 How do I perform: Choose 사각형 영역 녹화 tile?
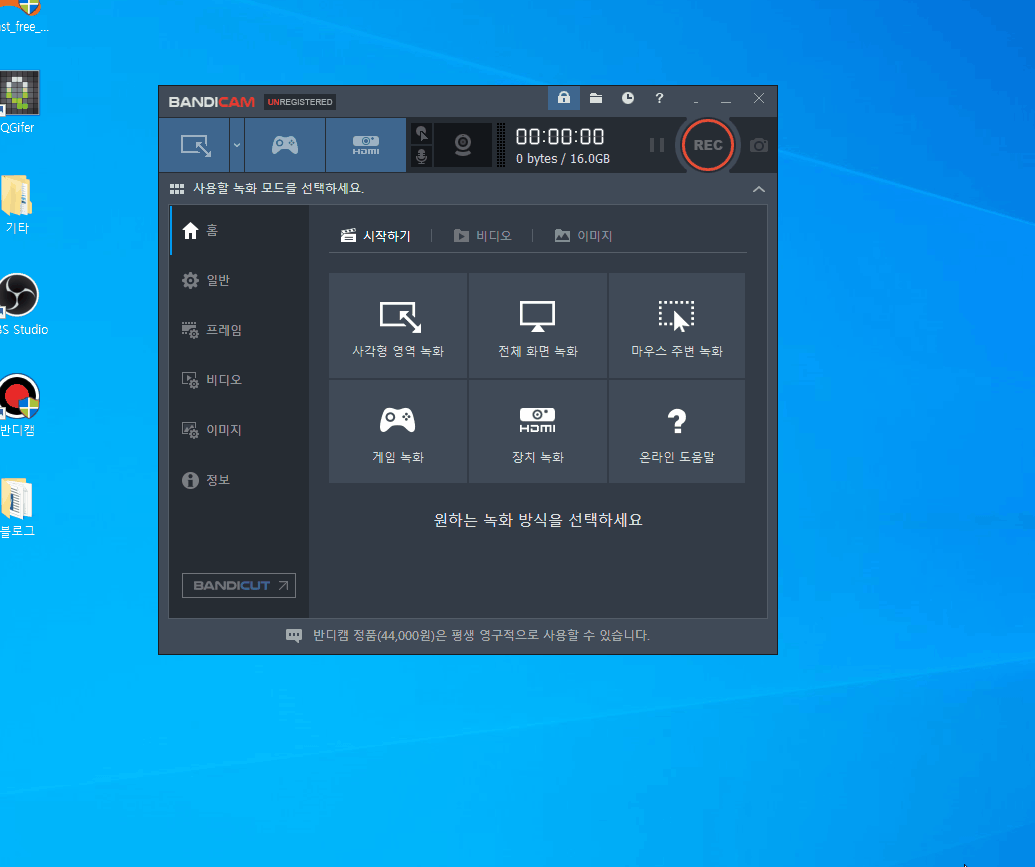click(398, 326)
